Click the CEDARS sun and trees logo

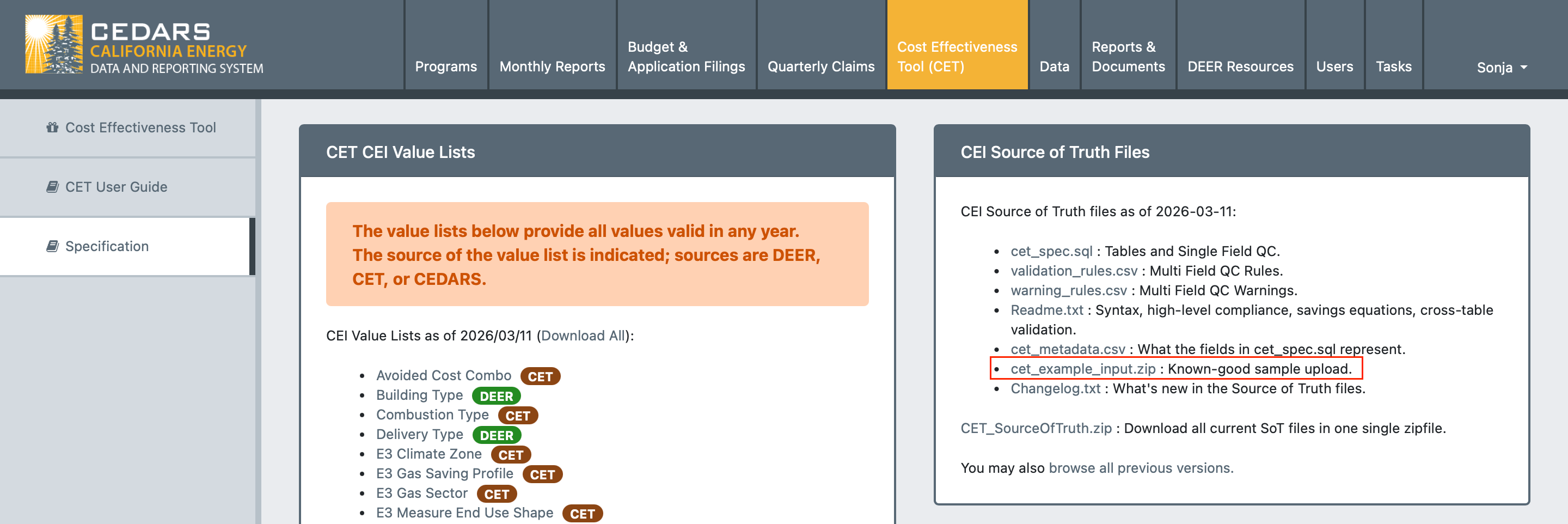(x=53, y=44)
